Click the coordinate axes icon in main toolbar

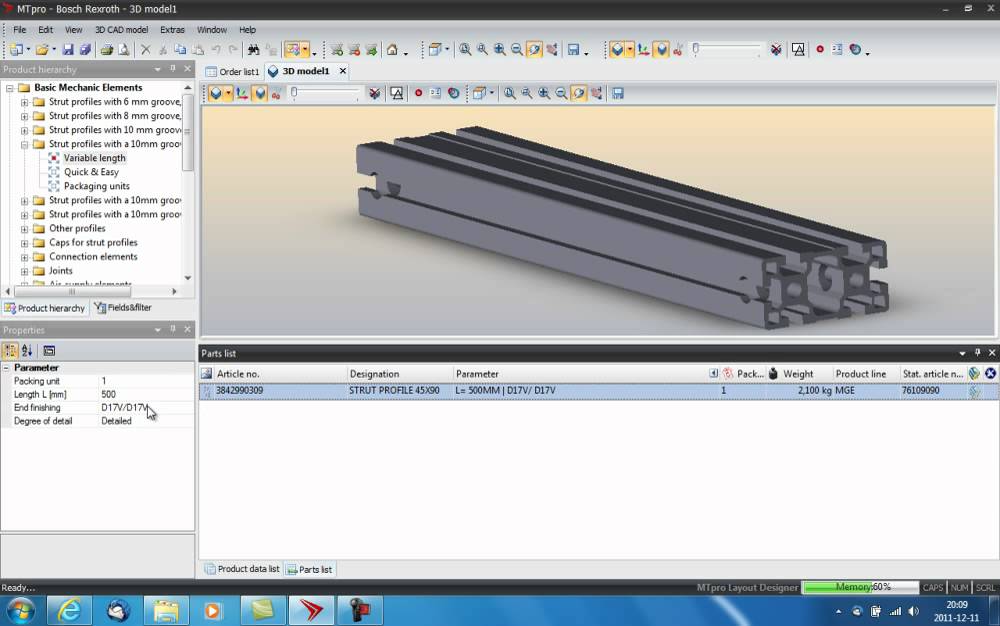[643, 50]
